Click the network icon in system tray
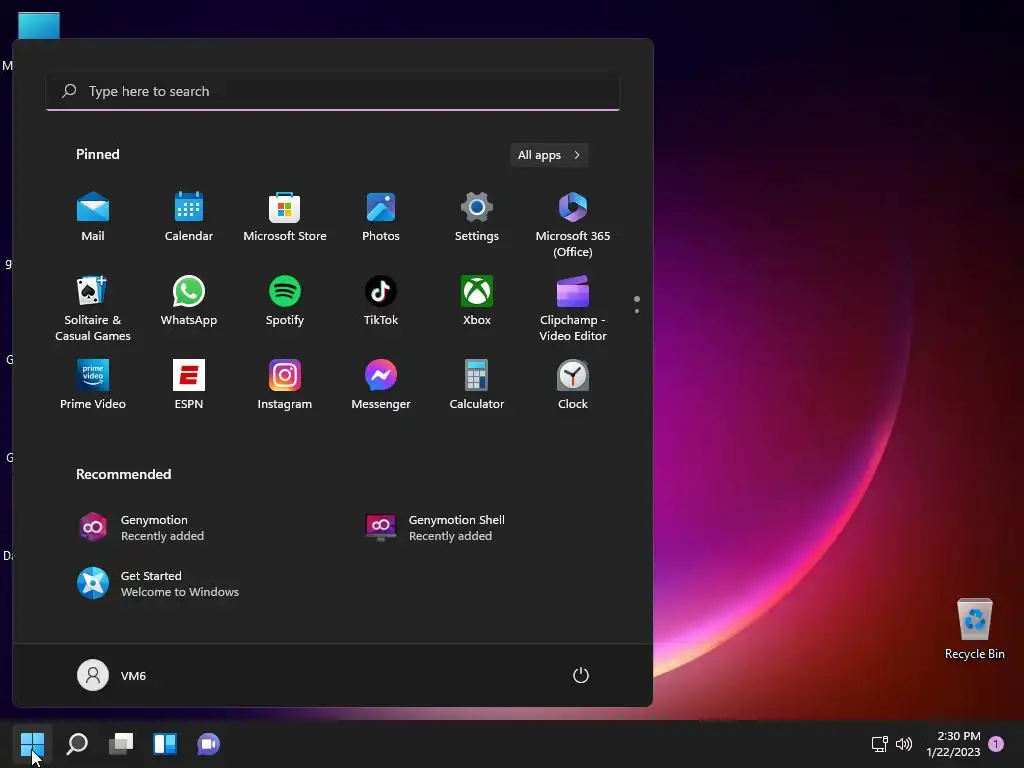The height and width of the screenshot is (768, 1024). pyautogui.click(x=880, y=744)
